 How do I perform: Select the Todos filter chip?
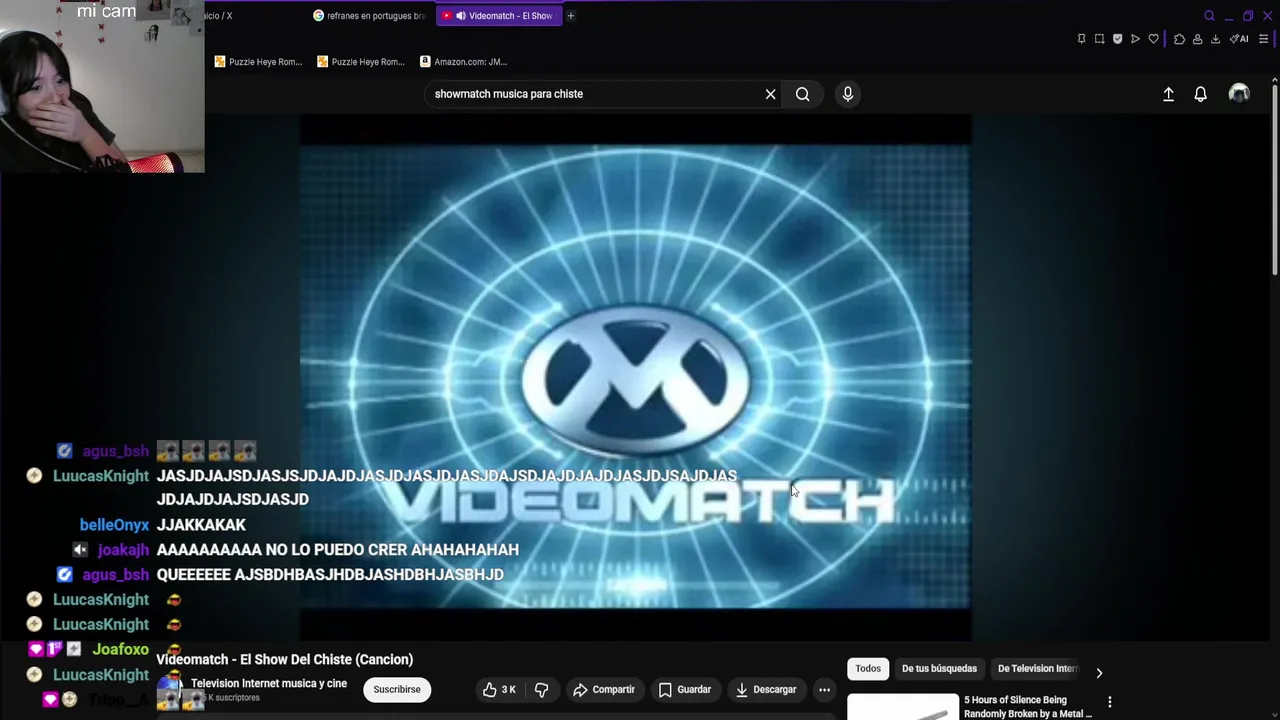tap(868, 669)
